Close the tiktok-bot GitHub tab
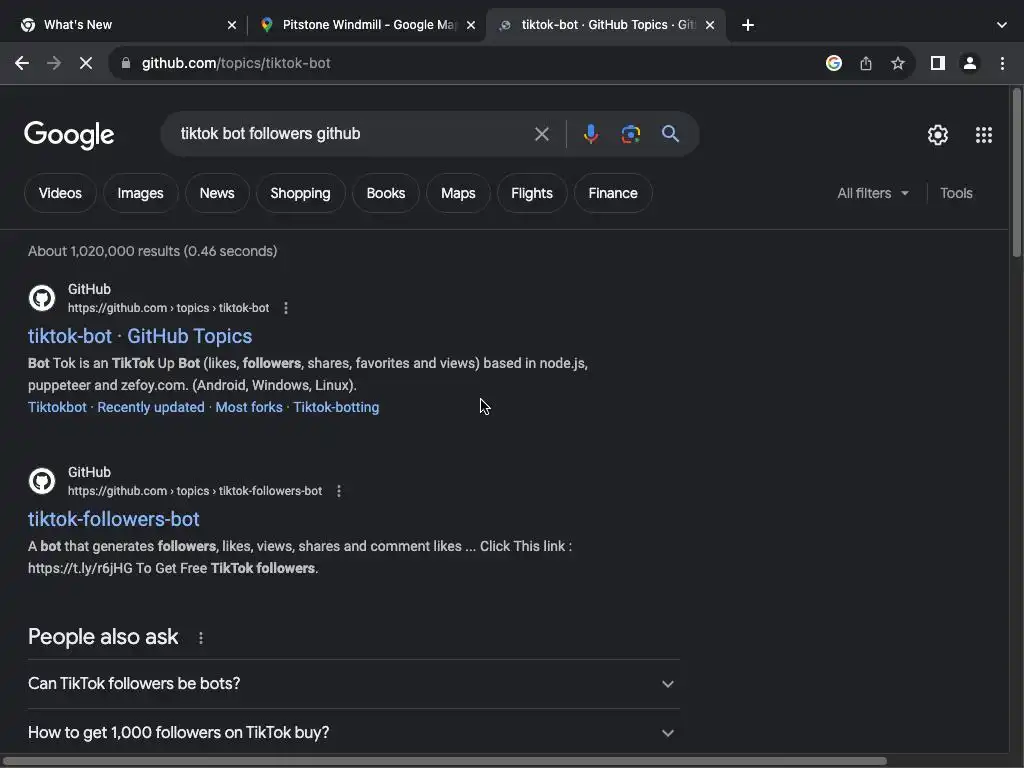Viewport: 1024px width, 768px height. (710, 25)
